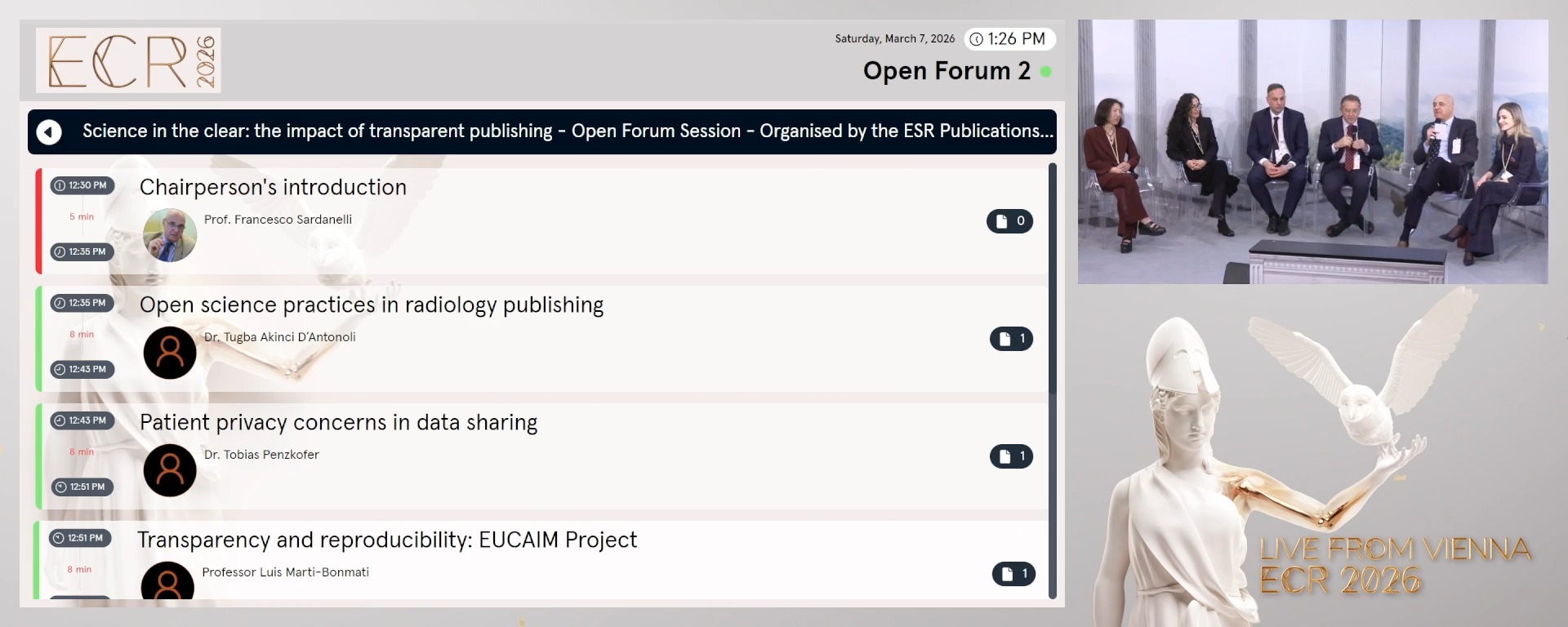Click the '12:51 PM' end time of Patient privacy talk
The image size is (1568, 627).
click(82, 487)
